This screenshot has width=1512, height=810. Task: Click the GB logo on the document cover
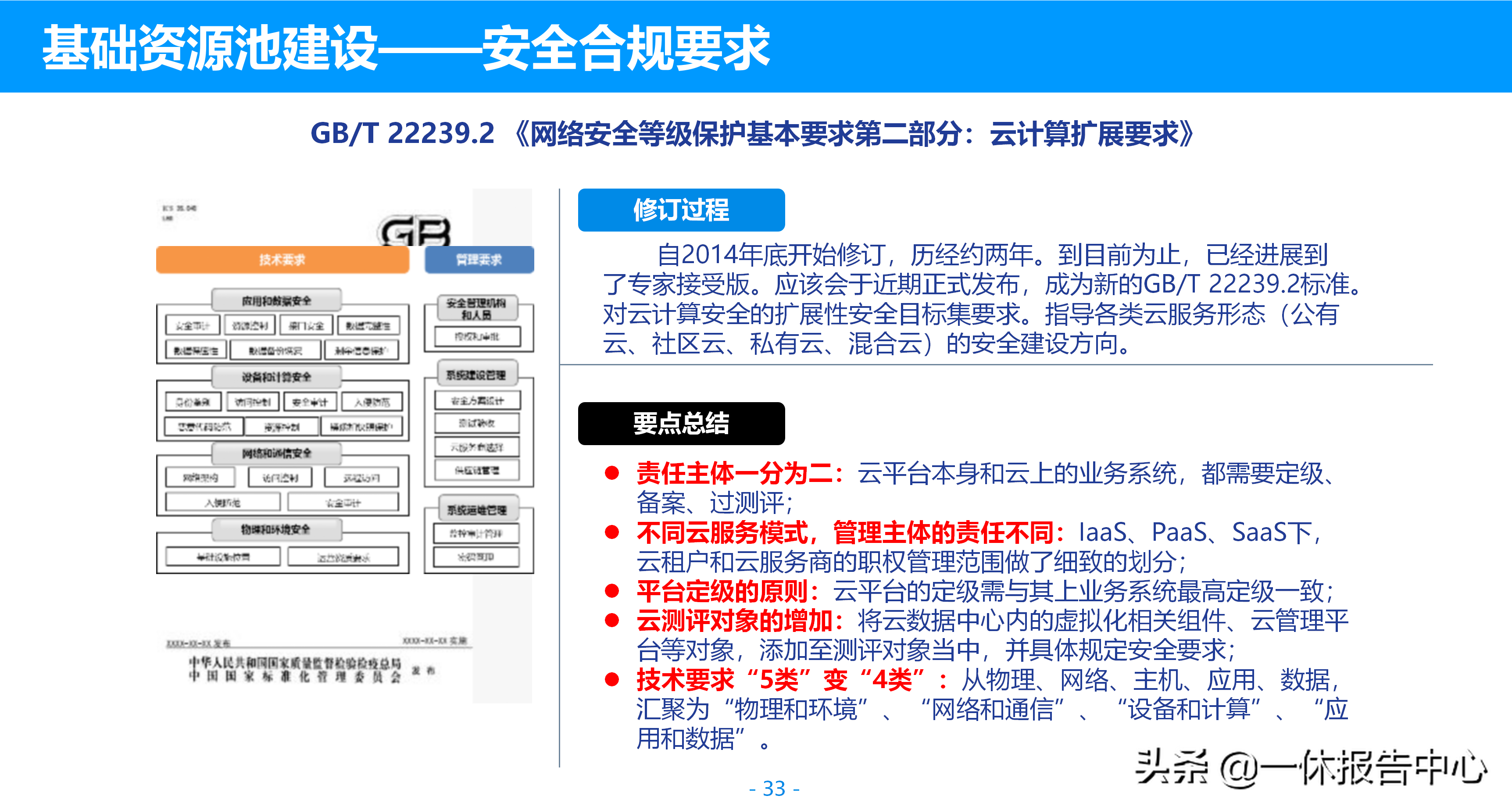[415, 231]
